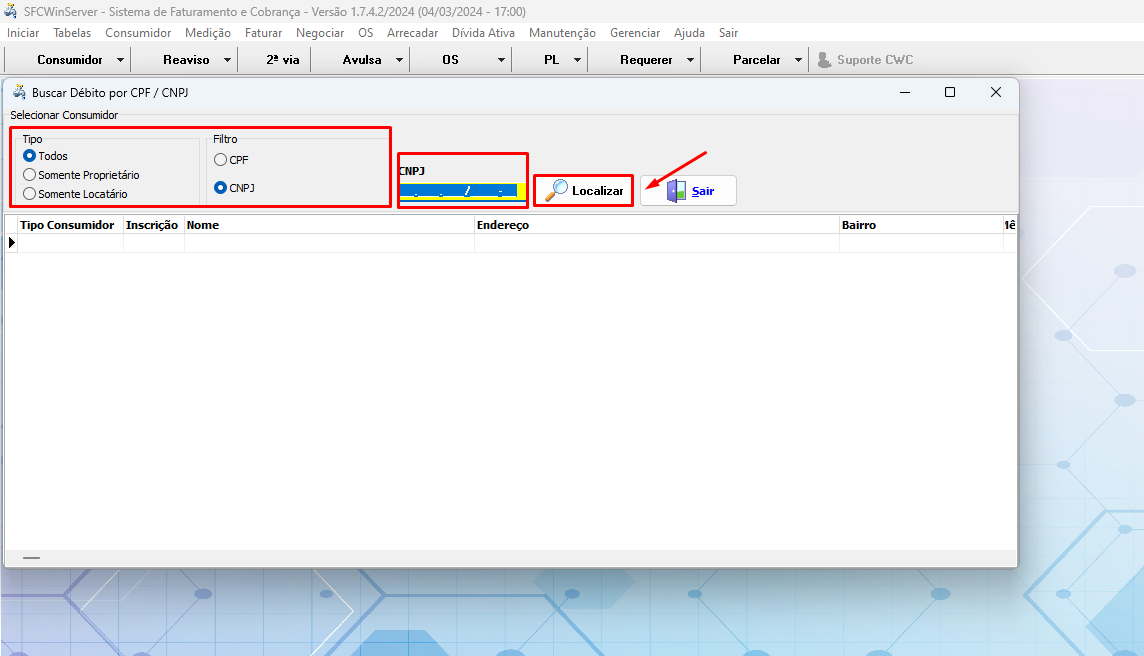Select the Todos radio option

[30, 156]
